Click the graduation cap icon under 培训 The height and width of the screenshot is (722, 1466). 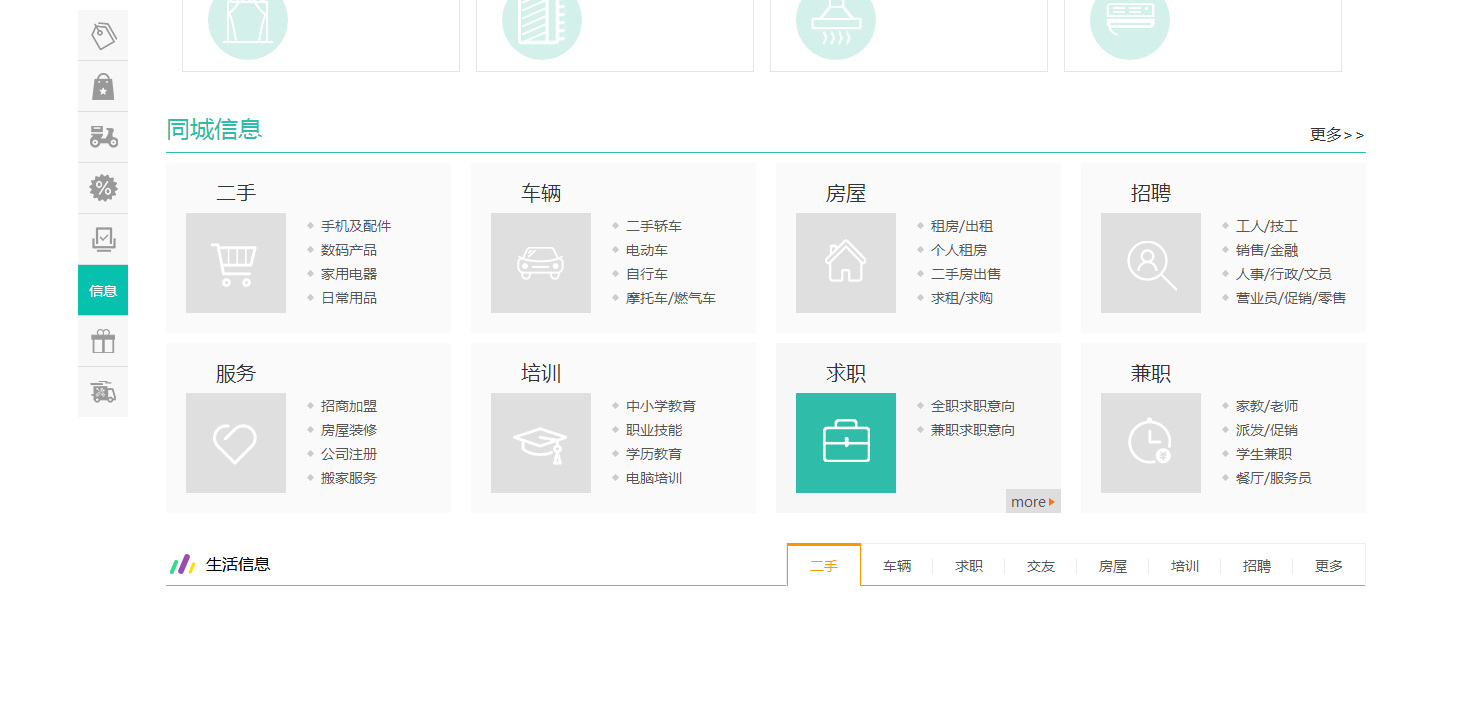[x=541, y=443]
